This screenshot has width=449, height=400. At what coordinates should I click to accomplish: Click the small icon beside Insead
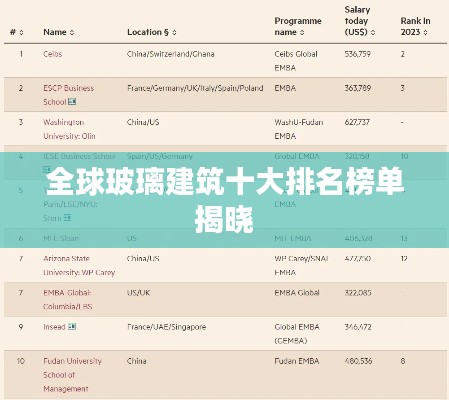(72, 327)
